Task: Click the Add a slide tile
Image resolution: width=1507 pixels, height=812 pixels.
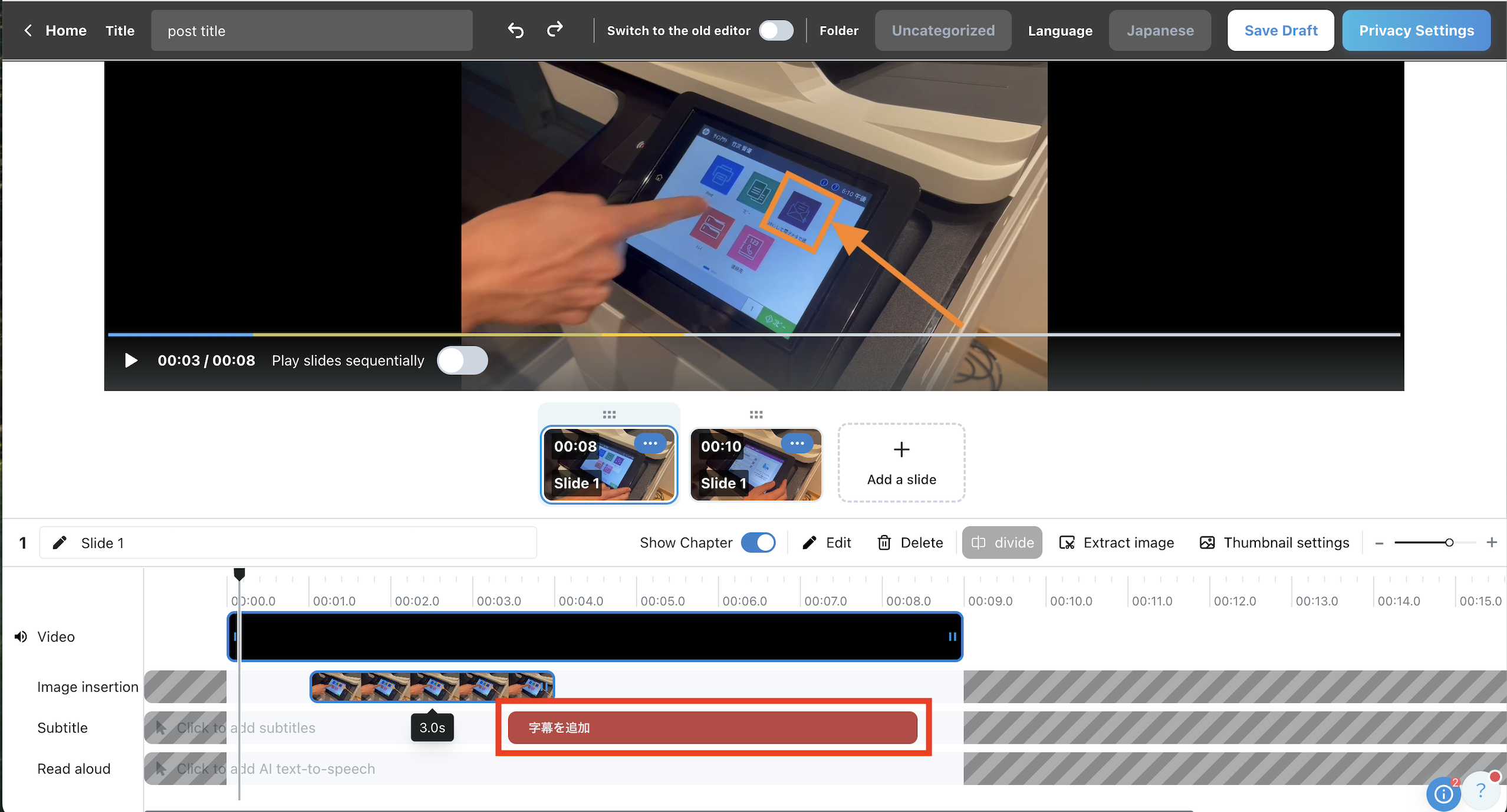Action: [901, 463]
